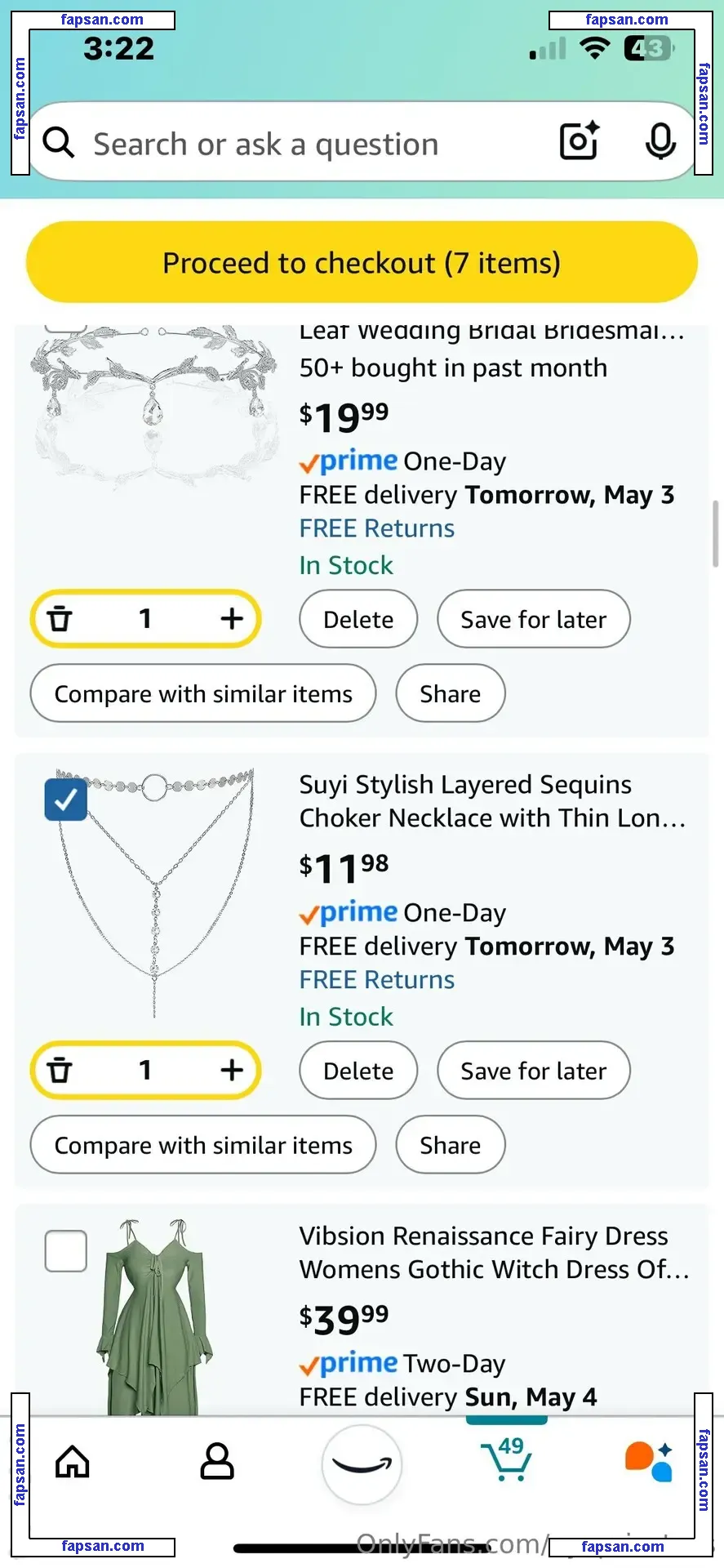Viewport: 724px width, 1568px height.
Task: Increase quantity of the leaf bridal headpiece
Action: coord(232,618)
